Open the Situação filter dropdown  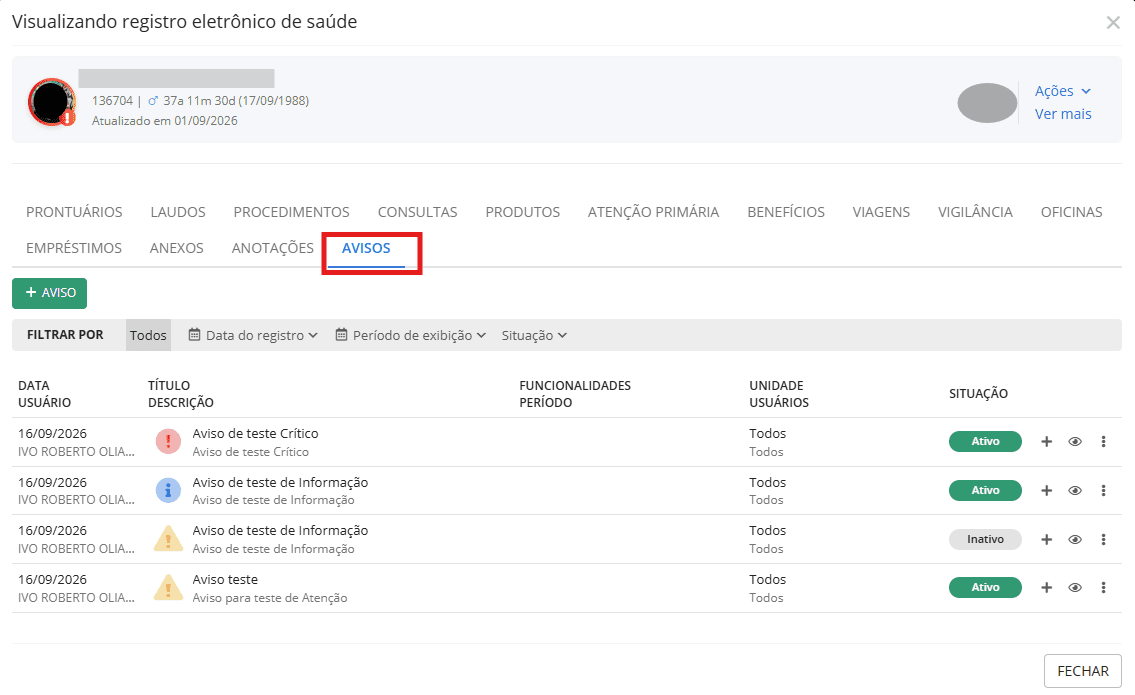(x=534, y=335)
